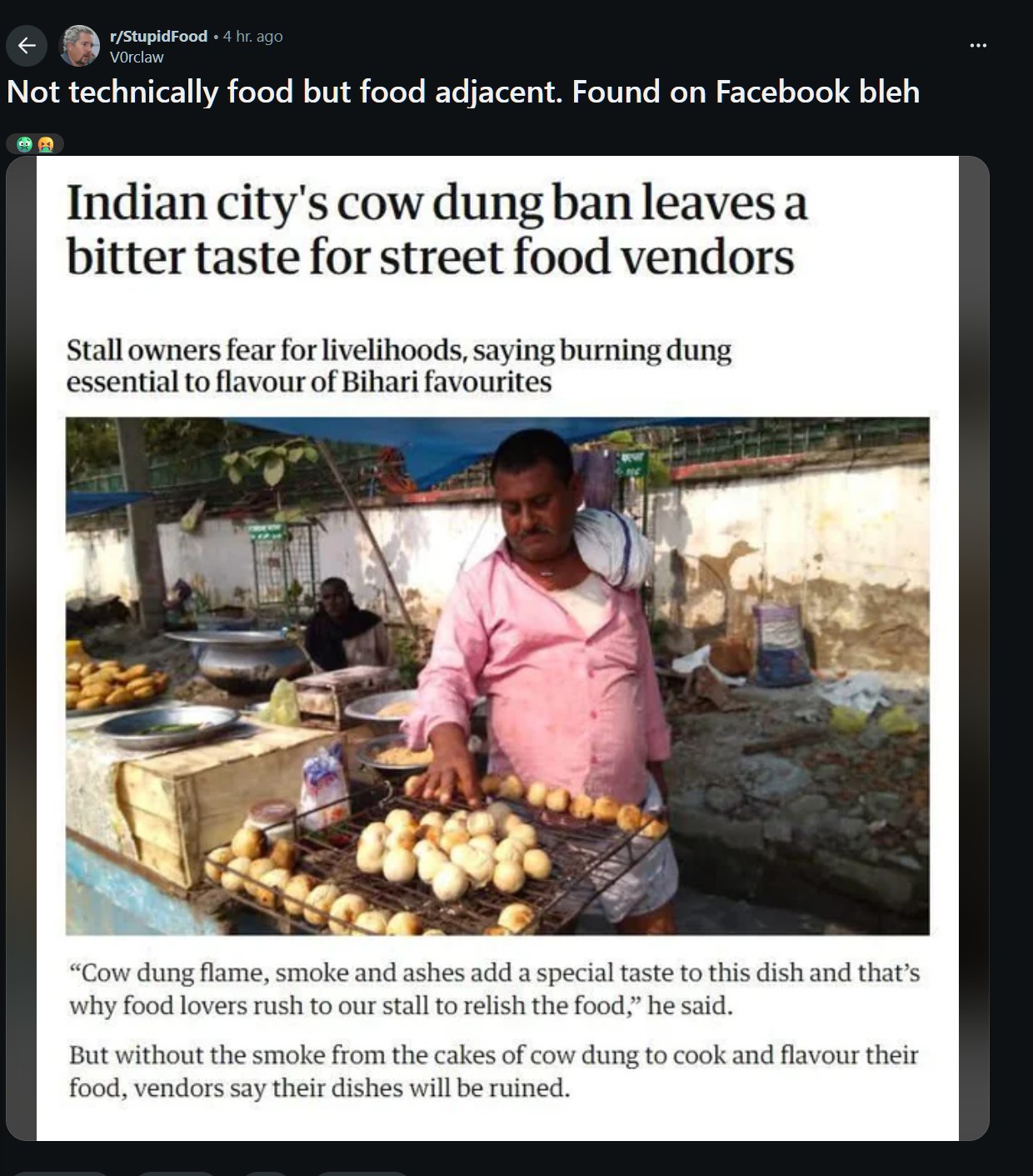Click the vomiting face emoji in flair
Screen dimensions: 1033x1176
46,145
